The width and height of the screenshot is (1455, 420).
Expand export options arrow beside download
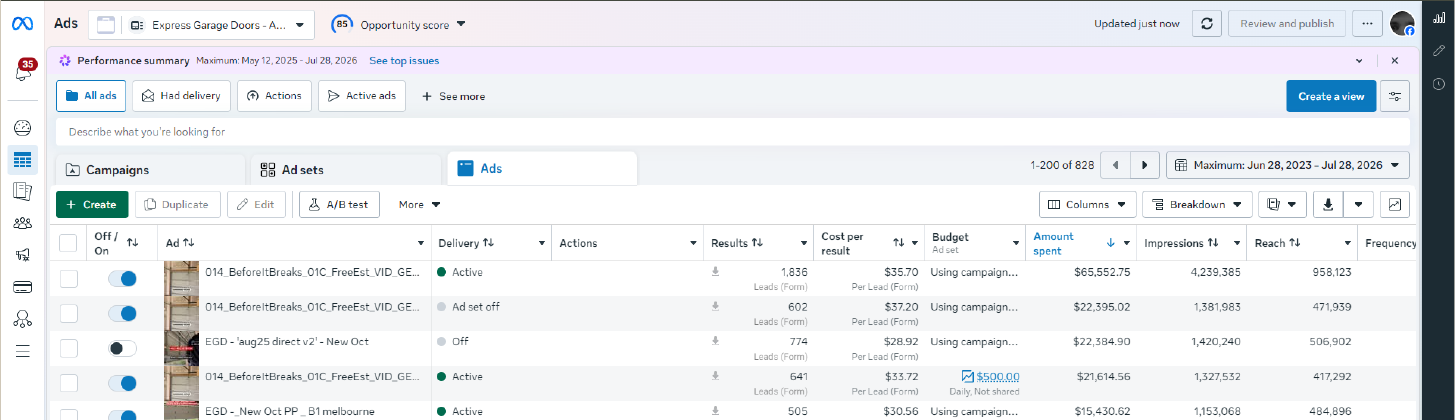pyautogui.click(x=1358, y=205)
